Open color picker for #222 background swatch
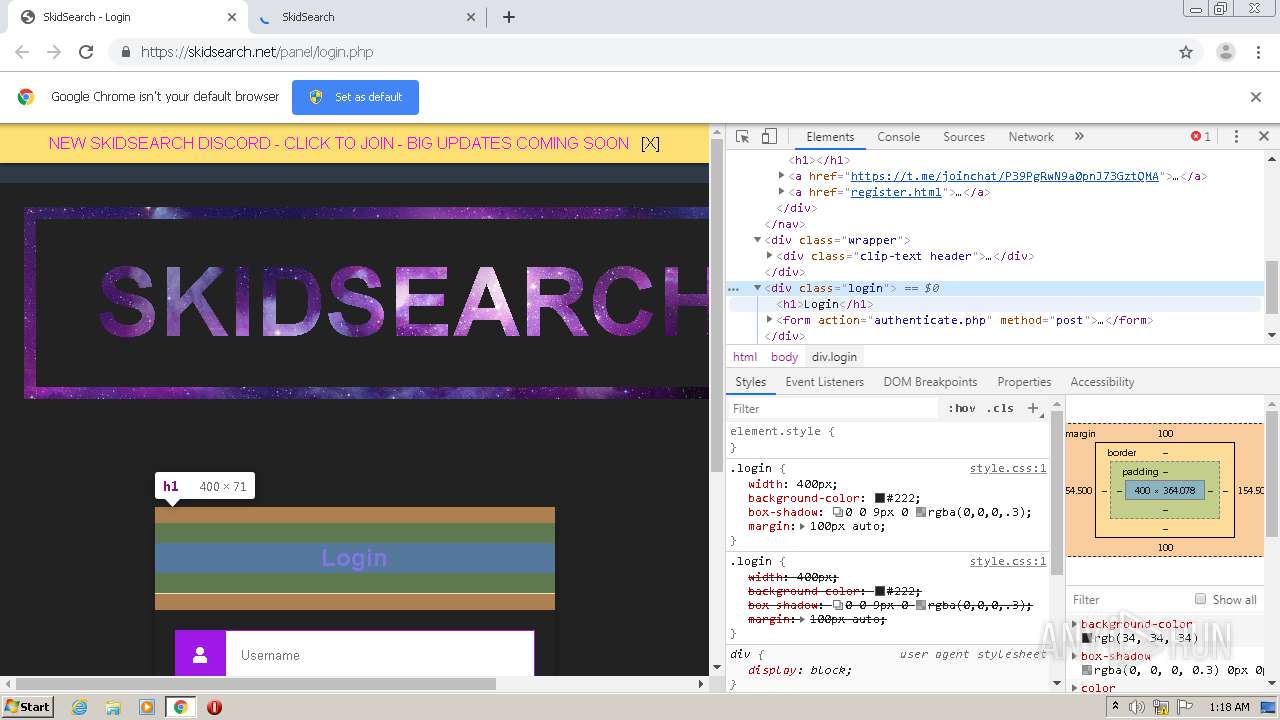This screenshot has height=720, width=1280. (880, 498)
